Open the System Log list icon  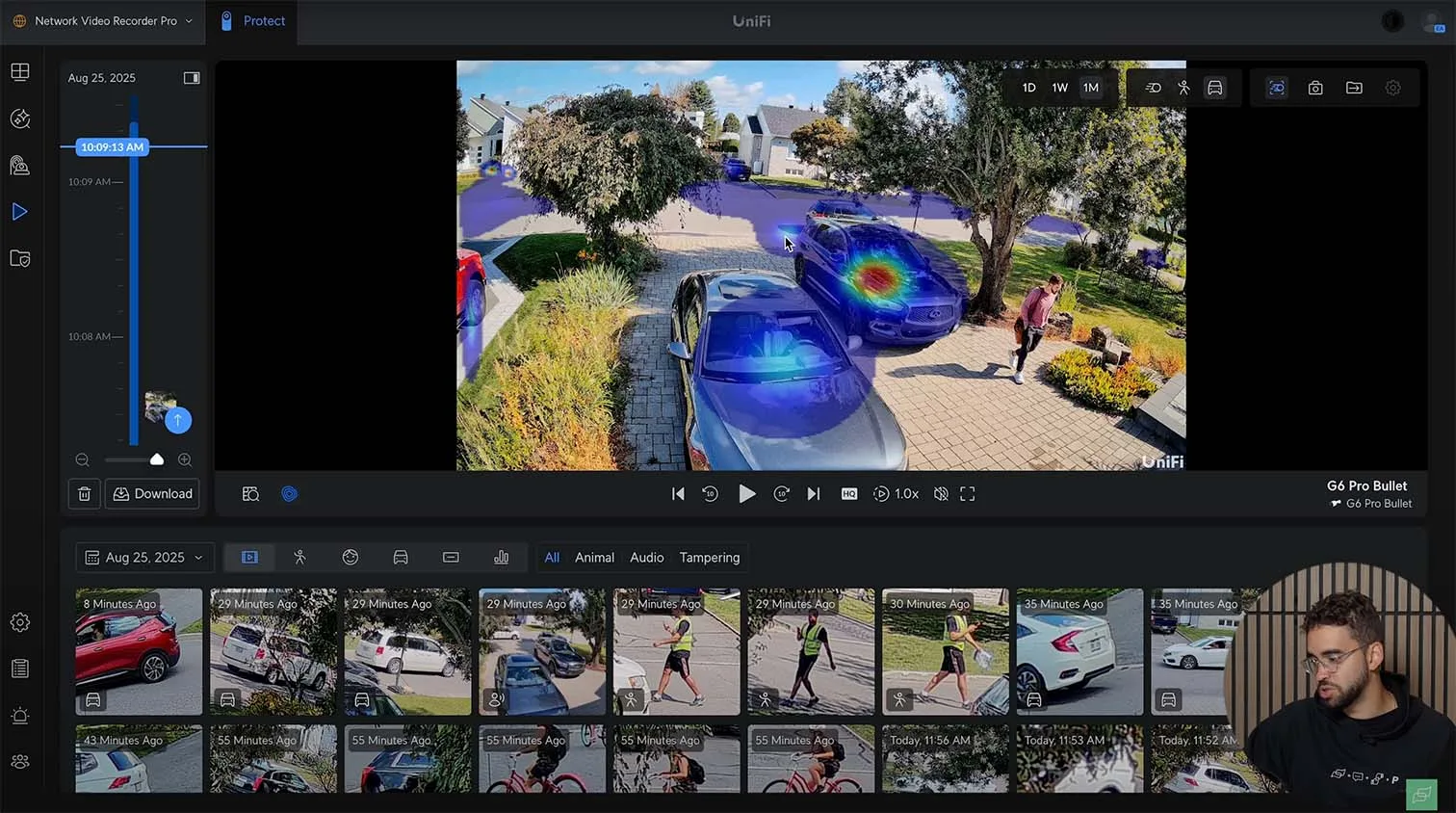tap(20, 669)
